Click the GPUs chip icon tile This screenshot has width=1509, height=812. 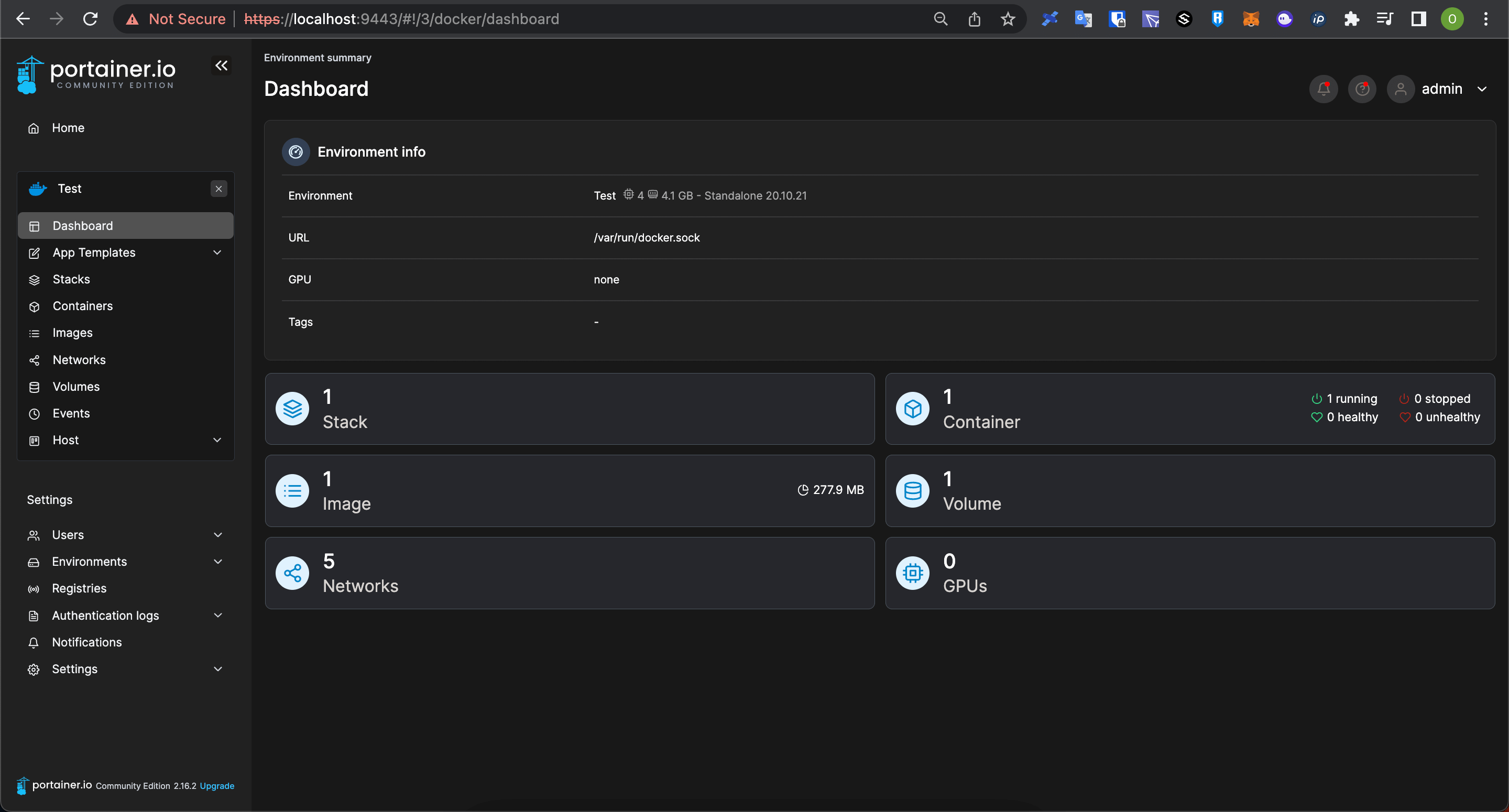click(912, 573)
